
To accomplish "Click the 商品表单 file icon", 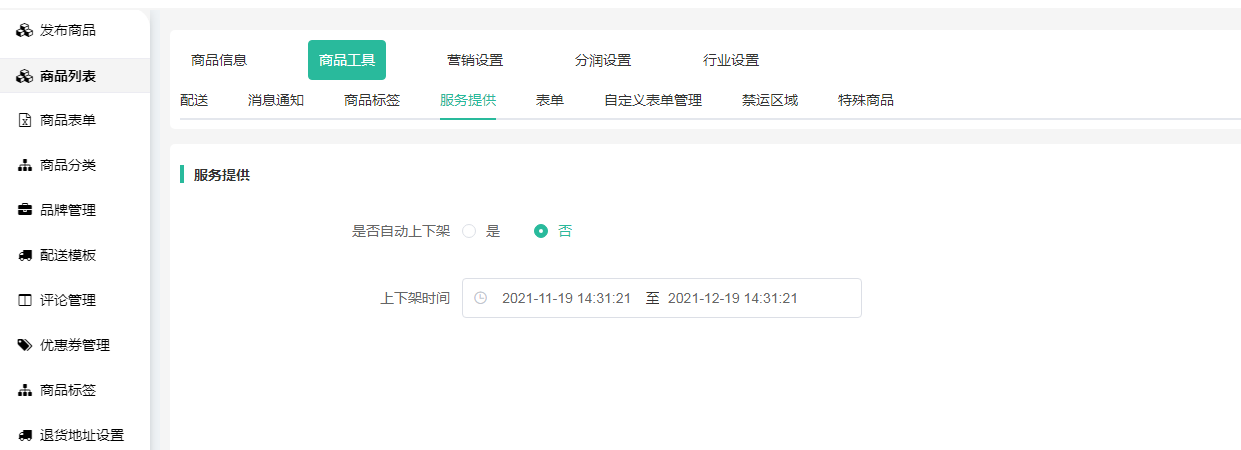I will pyautogui.click(x=25, y=121).
